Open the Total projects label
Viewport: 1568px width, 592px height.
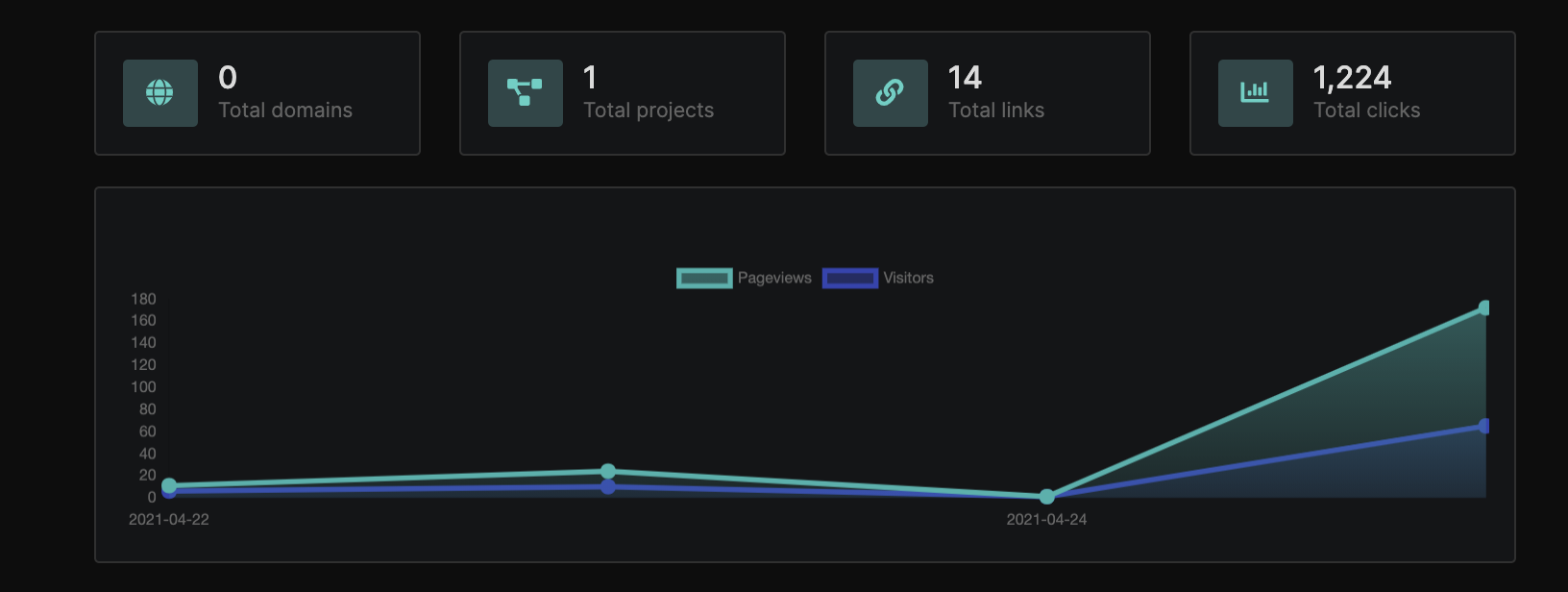[649, 111]
